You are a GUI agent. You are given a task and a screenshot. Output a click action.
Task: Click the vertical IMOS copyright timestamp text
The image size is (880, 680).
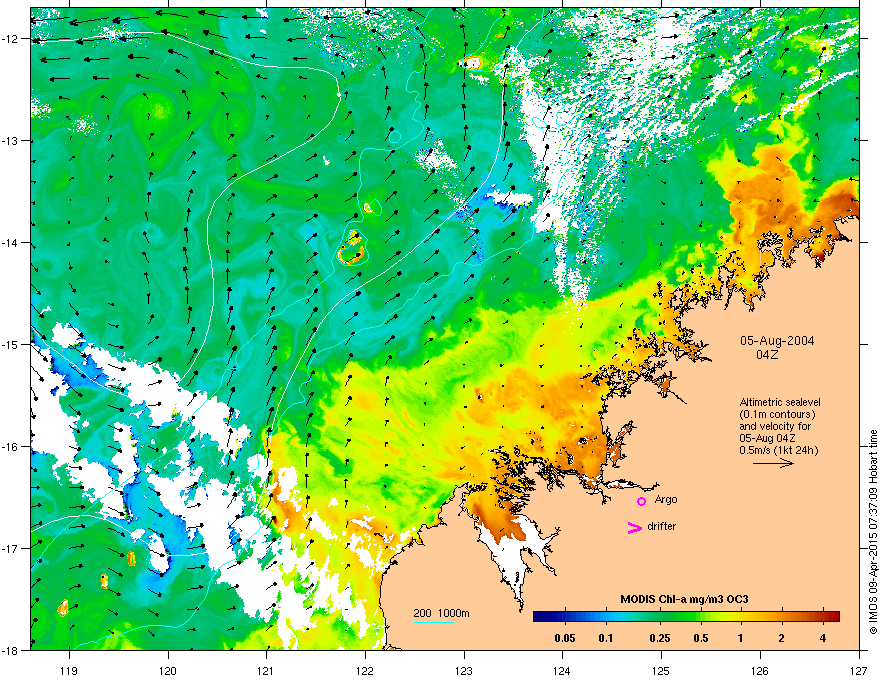point(873,532)
